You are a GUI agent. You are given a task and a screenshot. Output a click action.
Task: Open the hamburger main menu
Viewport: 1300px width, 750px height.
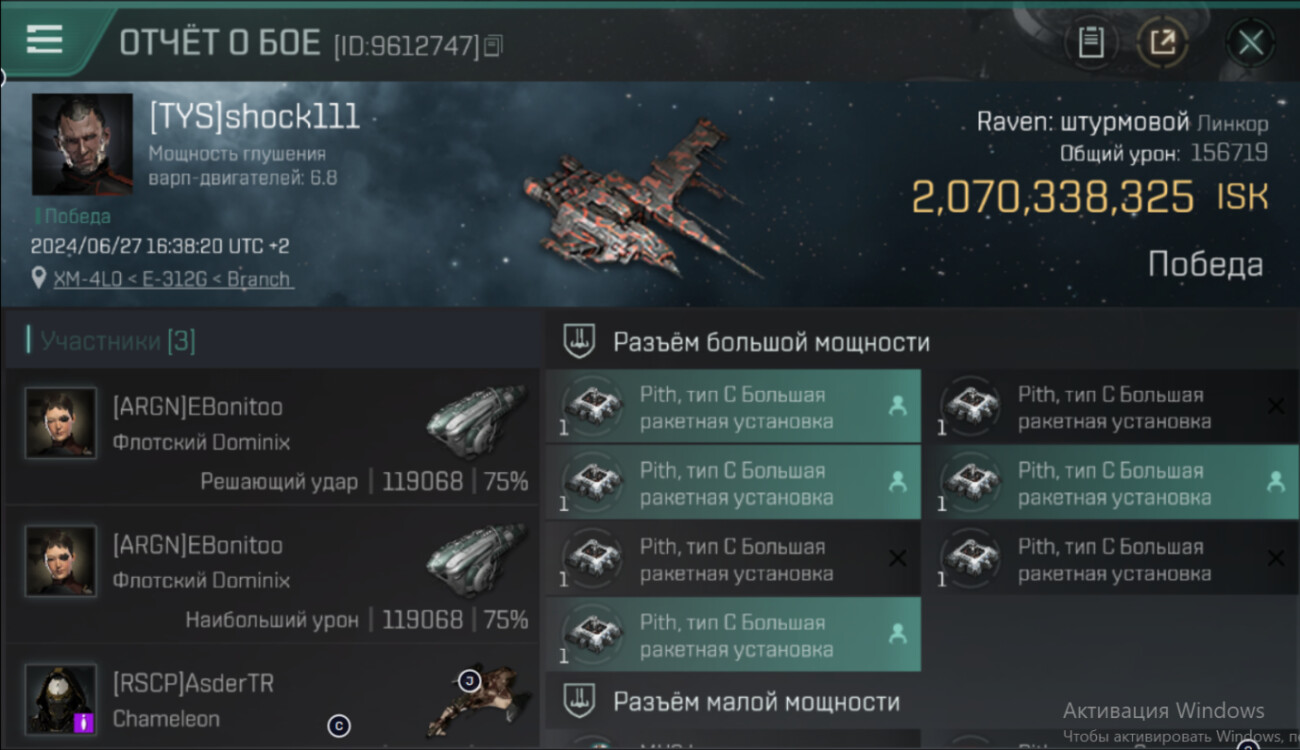tap(44, 39)
